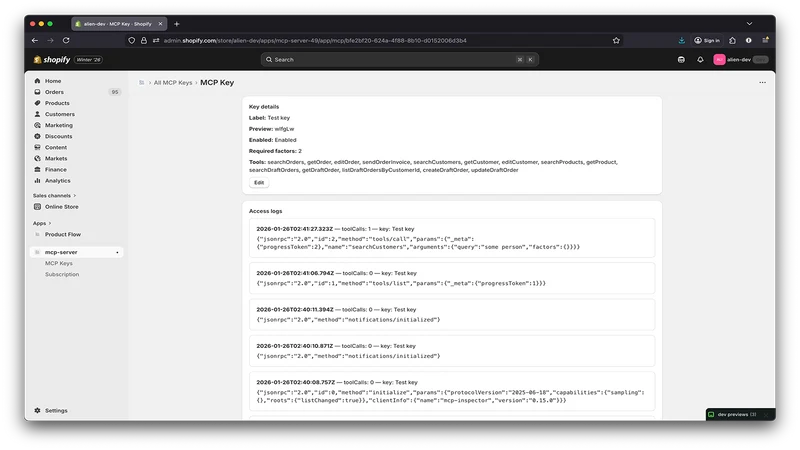Open the Customers page

(x=59, y=114)
